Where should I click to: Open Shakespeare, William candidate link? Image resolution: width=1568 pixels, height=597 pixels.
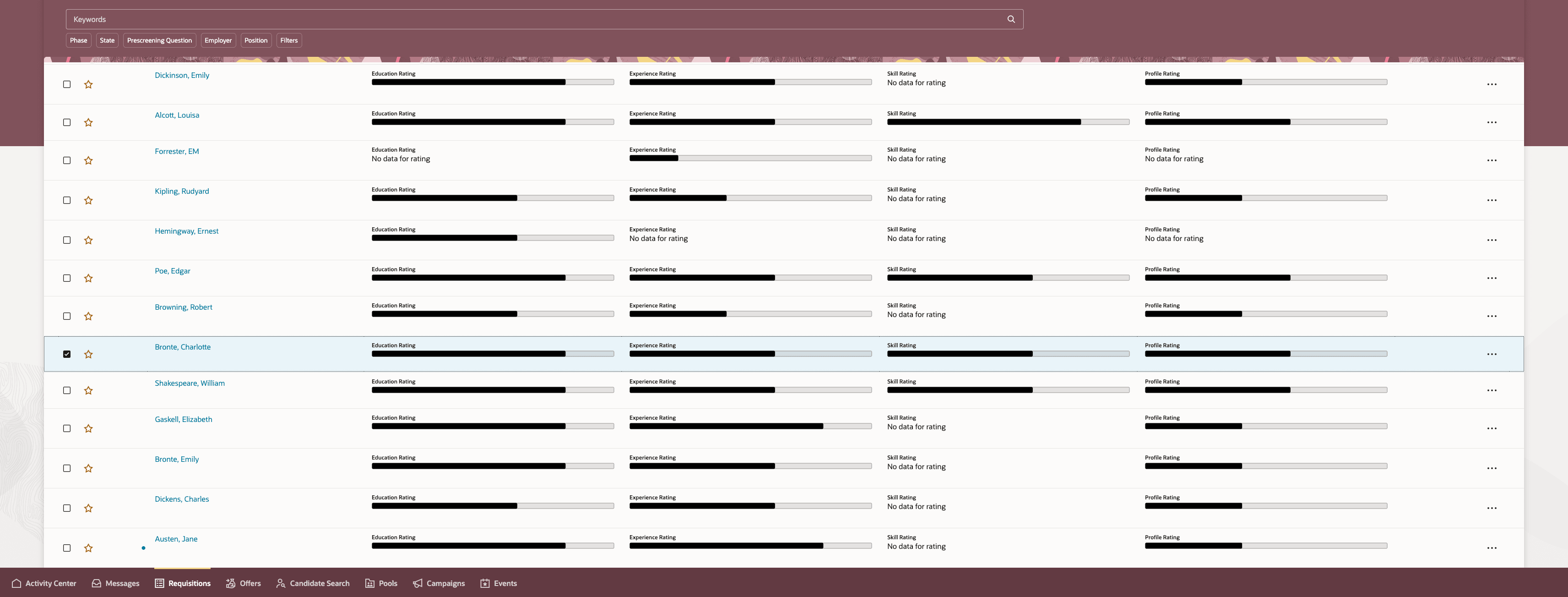coord(189,383)
